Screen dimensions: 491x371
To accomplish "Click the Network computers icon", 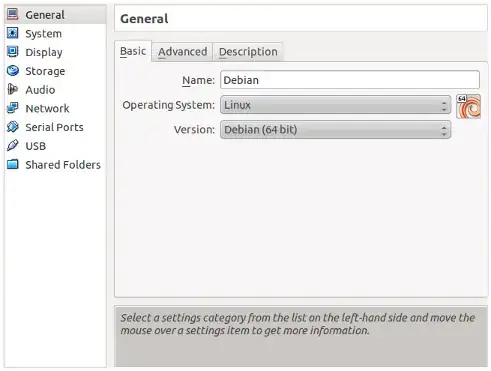I will pyautogui.click(x=13, y=108).
